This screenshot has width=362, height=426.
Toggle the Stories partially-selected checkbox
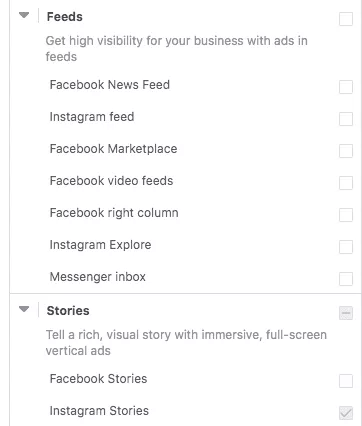point(346,313)
